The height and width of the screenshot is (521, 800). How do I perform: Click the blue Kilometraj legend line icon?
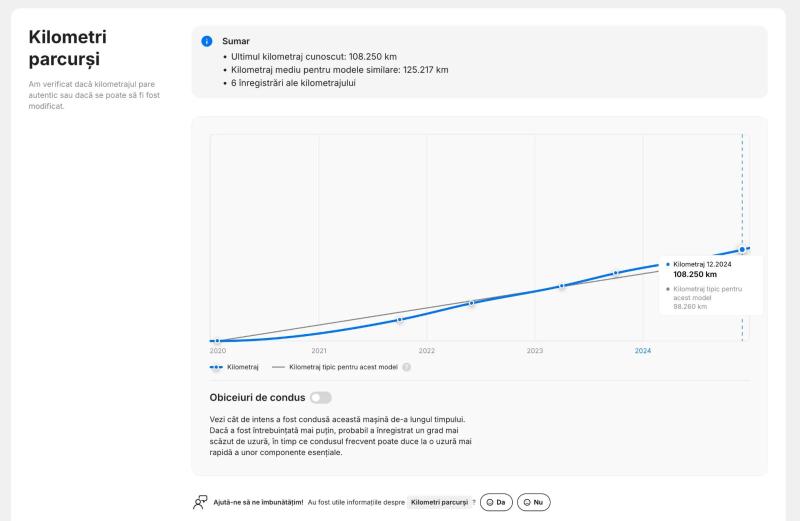click(217, 367)
